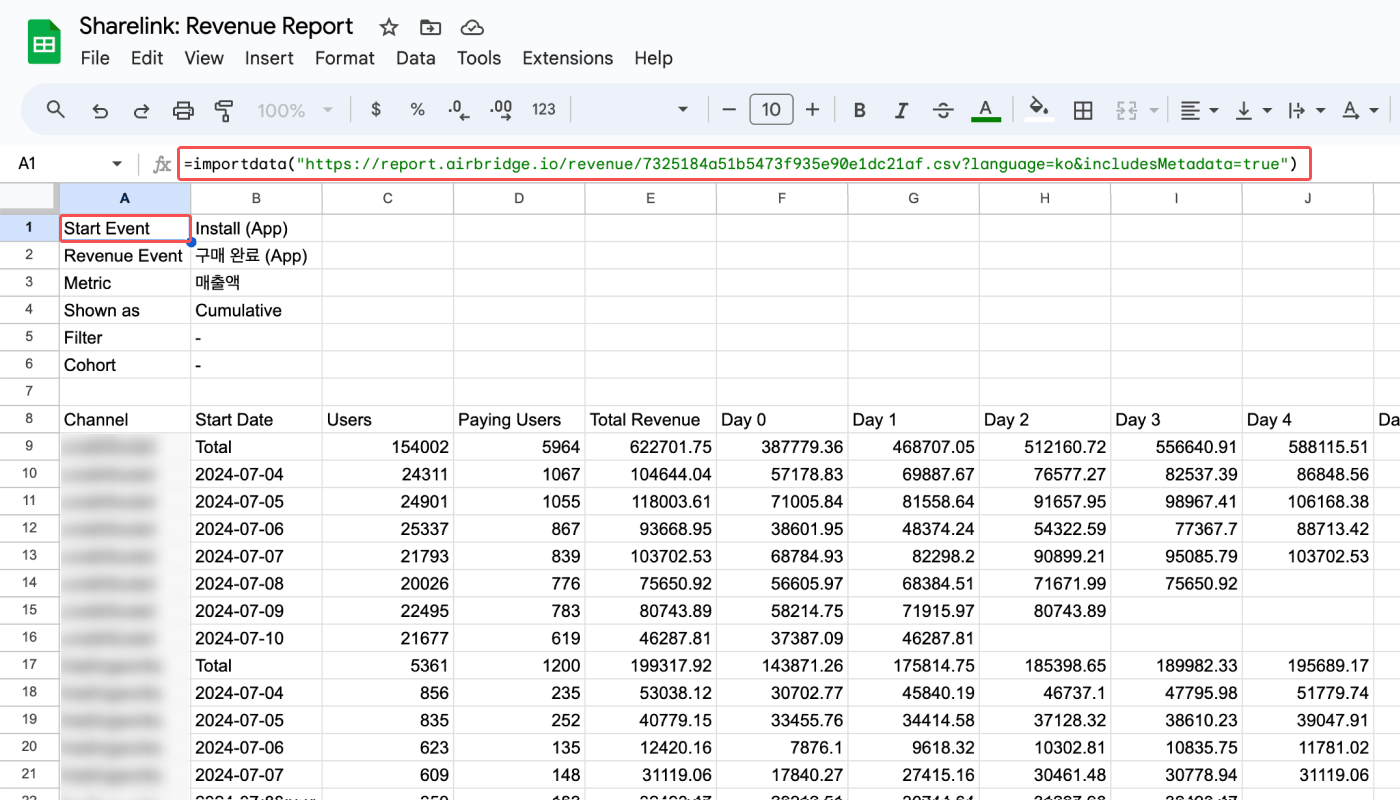Increase font size with plus
1400x800 pixels.
click(x=813, y=110)
